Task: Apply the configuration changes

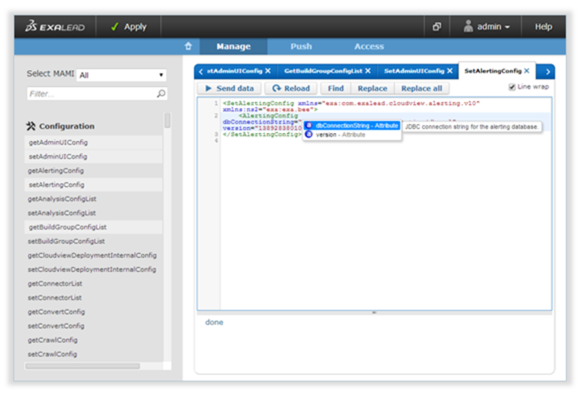Action: 129,27
